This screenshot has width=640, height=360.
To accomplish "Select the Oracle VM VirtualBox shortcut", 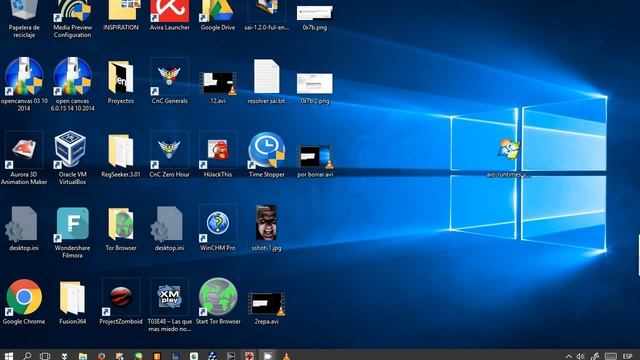I will 72,158.
